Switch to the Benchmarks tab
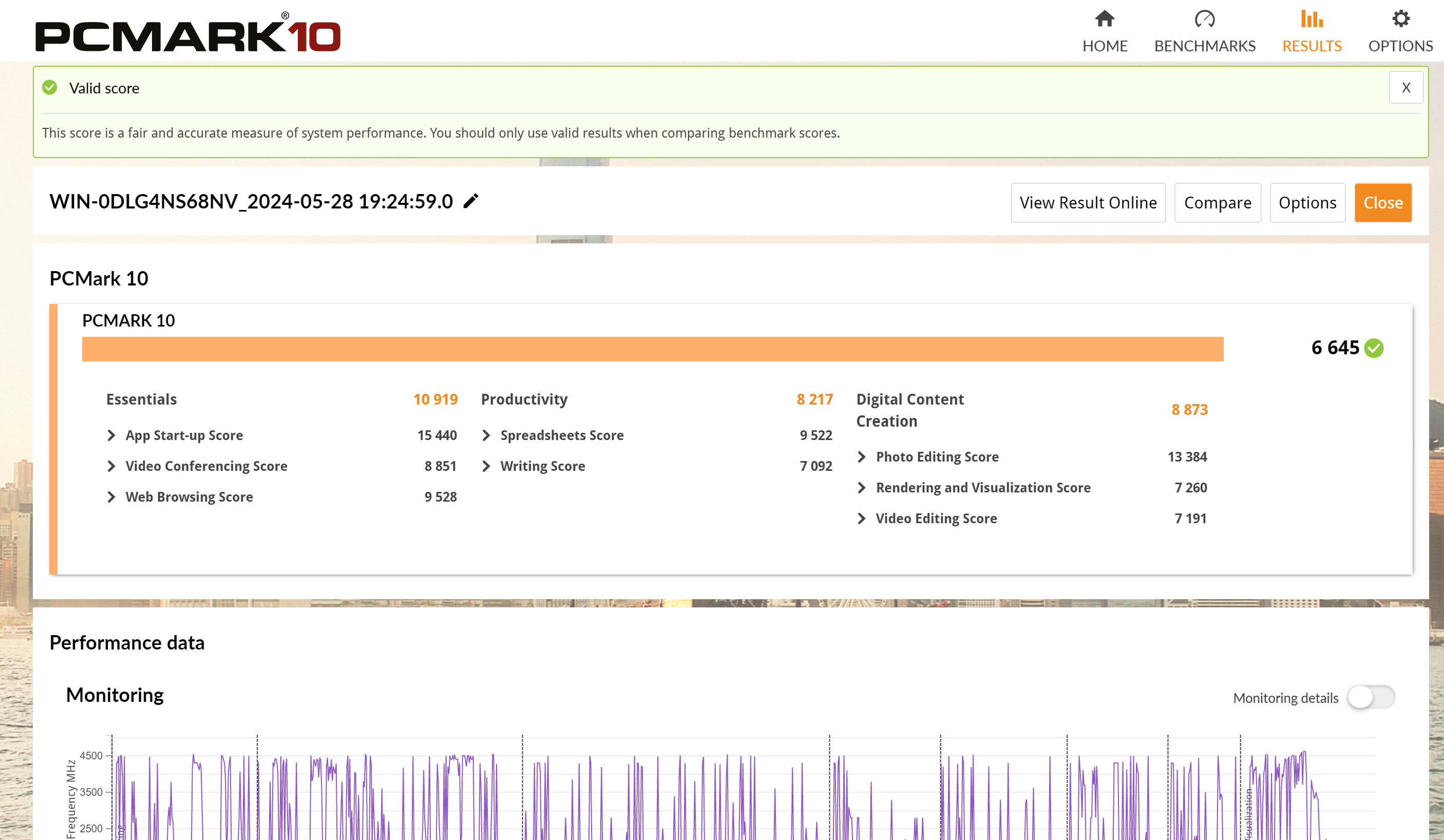 point(1205,31)
